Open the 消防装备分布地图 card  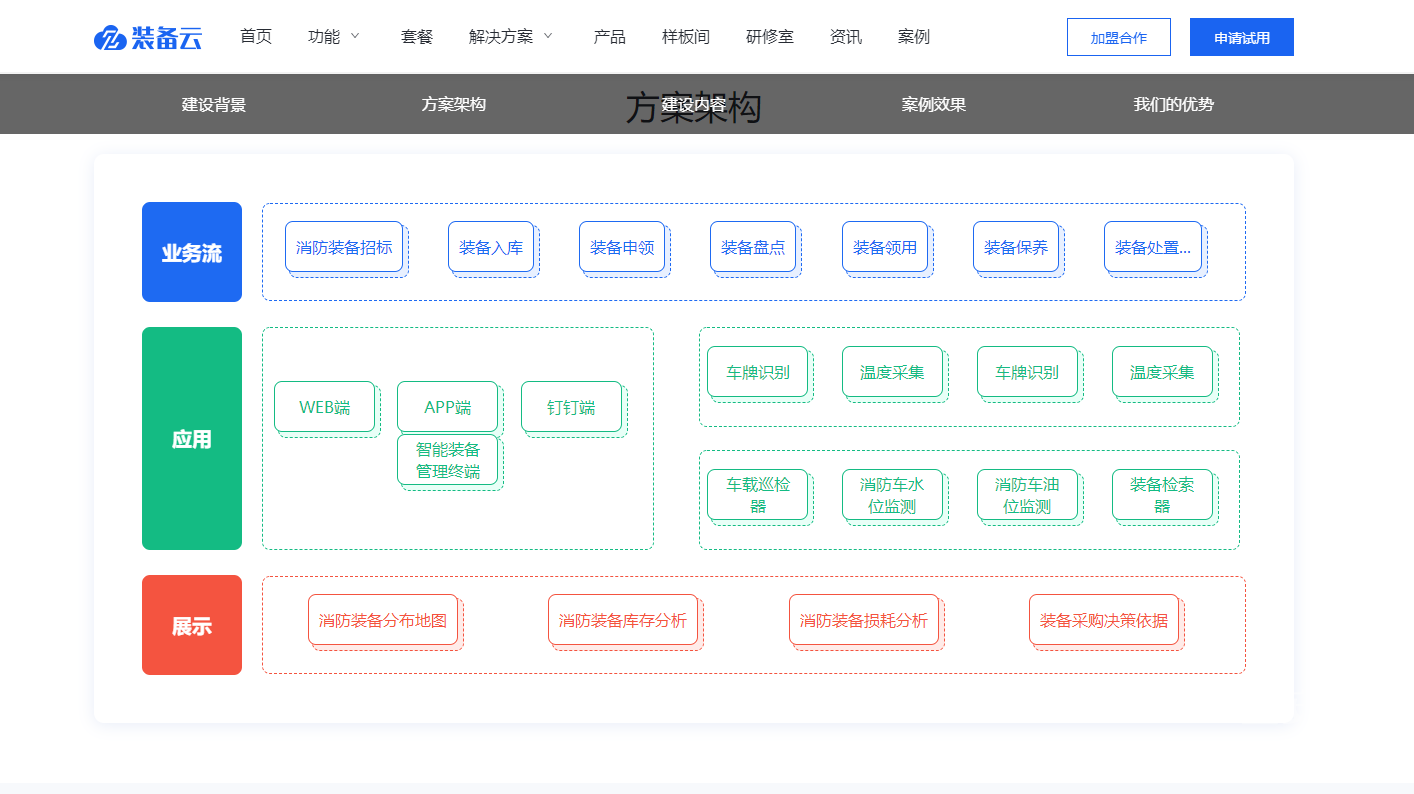pyautogui.click(x=383, y=620)
